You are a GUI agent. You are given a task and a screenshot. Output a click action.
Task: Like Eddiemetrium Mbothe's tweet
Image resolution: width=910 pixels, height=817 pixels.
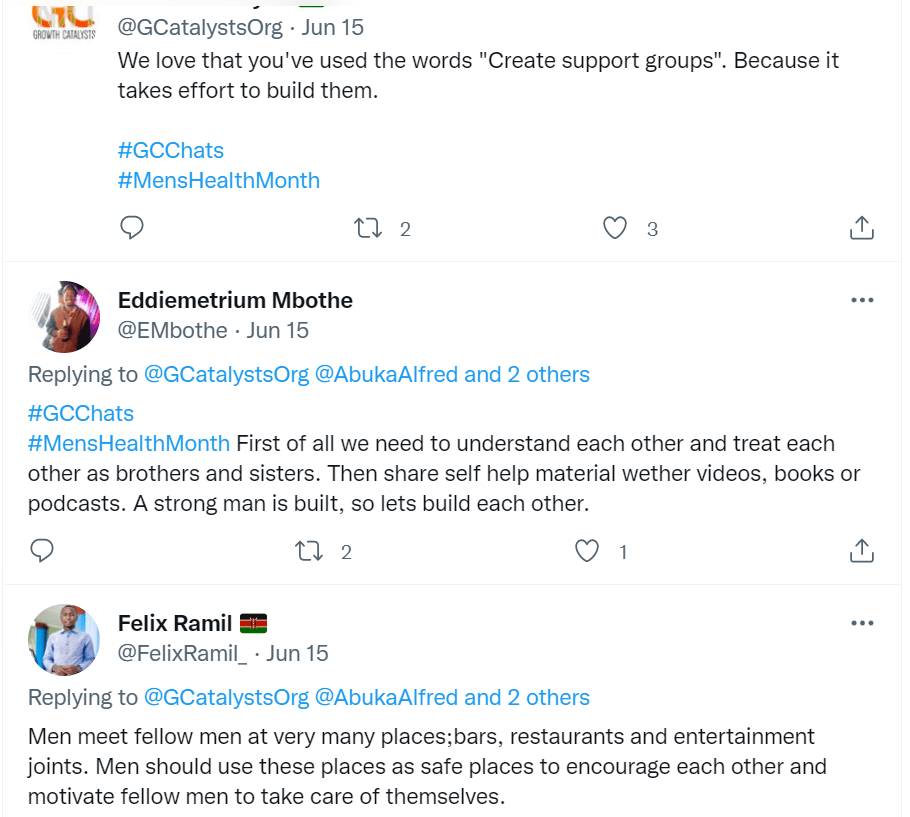(587, 550)
